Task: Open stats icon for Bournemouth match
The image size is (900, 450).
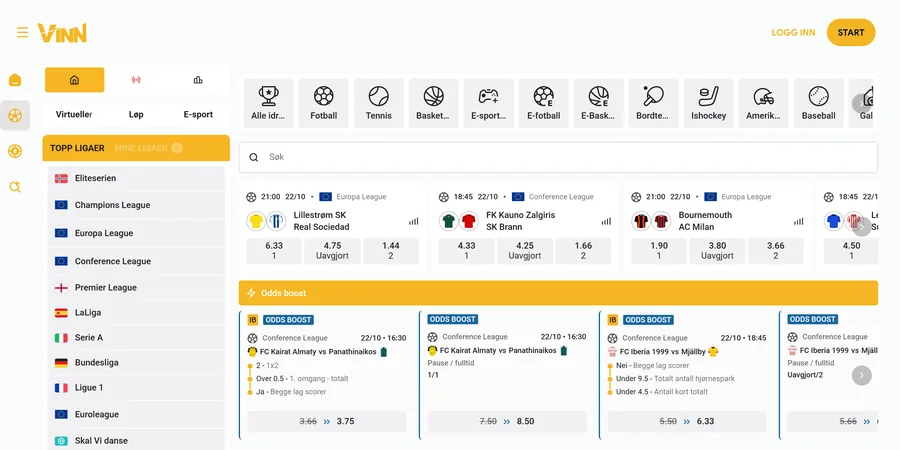Action: click(798, 222)
